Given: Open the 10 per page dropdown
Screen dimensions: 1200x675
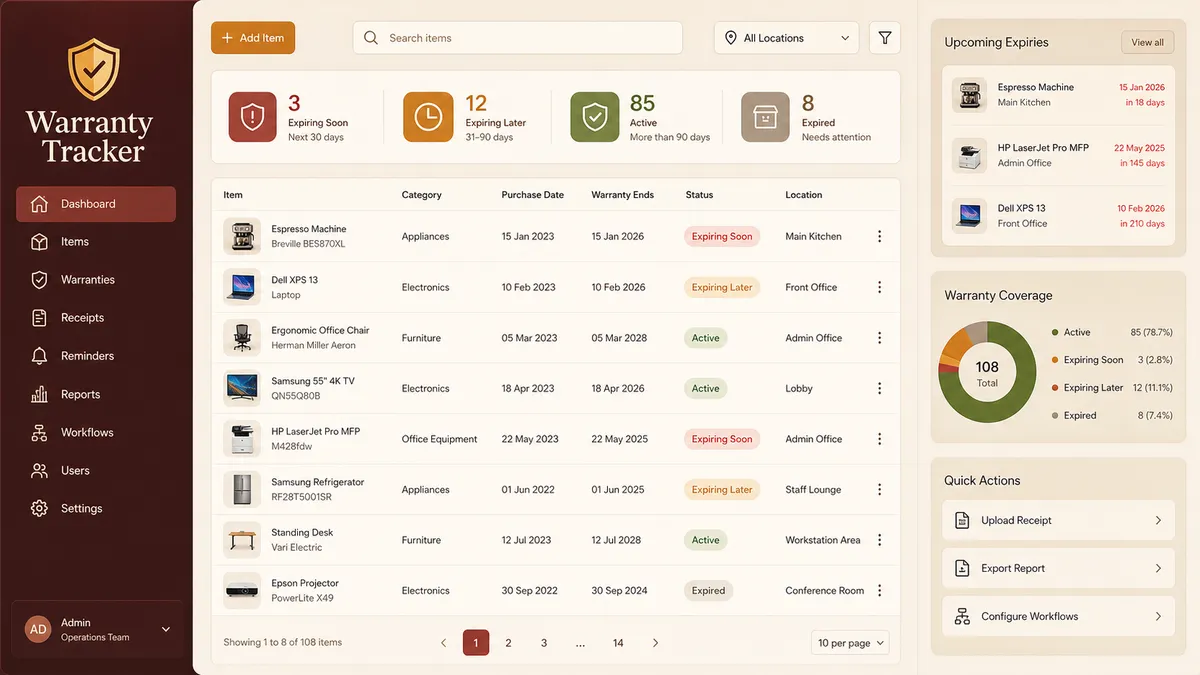Looking at the screenshot, I should click(850, 643).
